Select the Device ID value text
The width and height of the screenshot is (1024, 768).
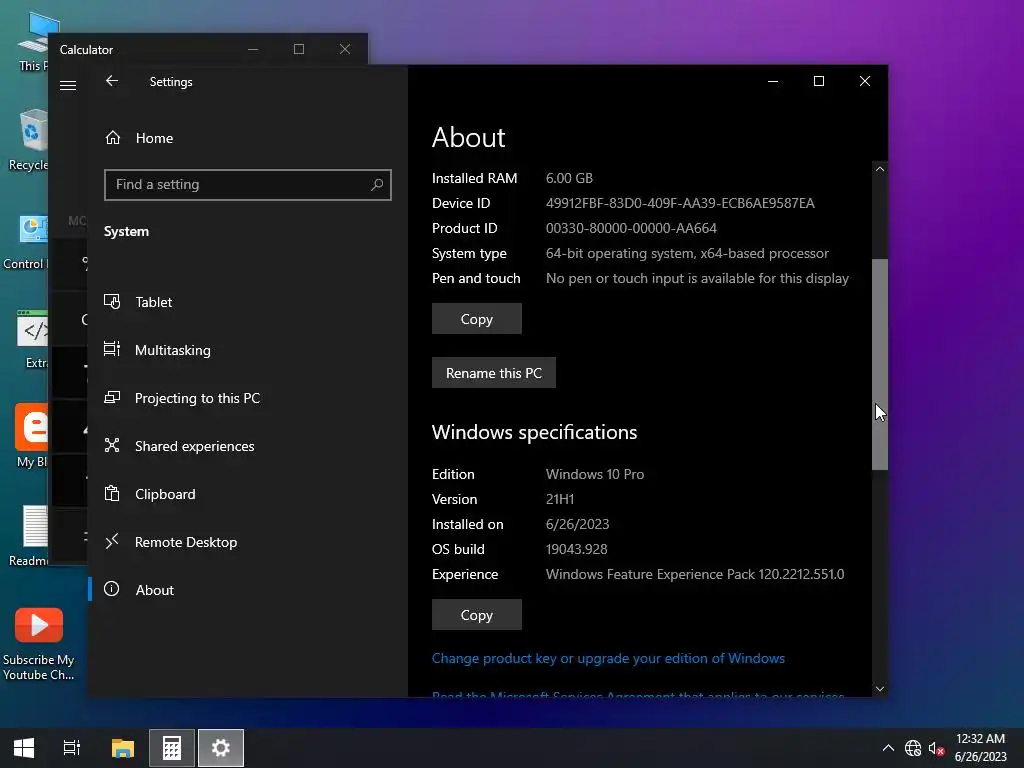(680, 203)
